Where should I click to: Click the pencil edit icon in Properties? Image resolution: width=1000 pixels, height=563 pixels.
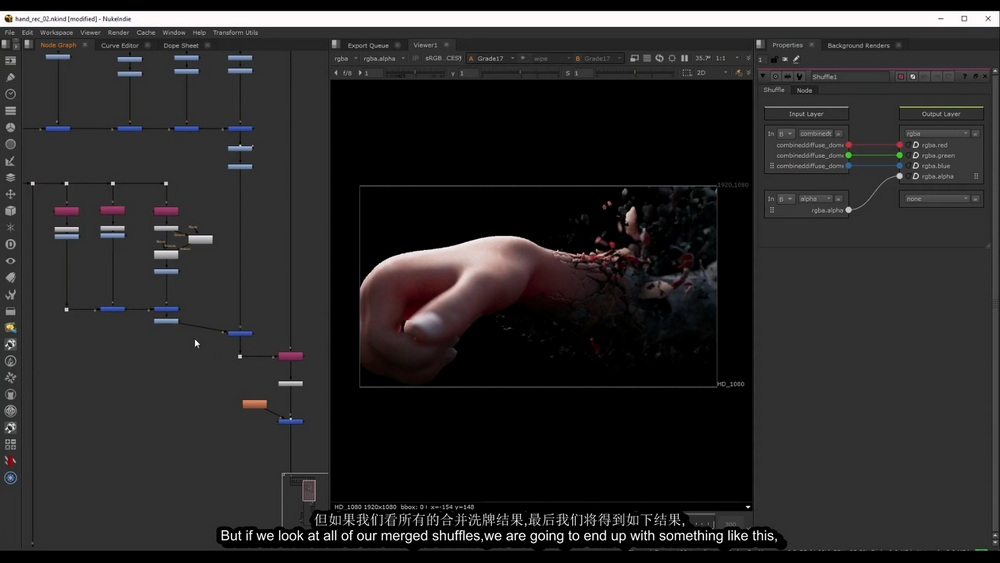[x=797, y=59]
